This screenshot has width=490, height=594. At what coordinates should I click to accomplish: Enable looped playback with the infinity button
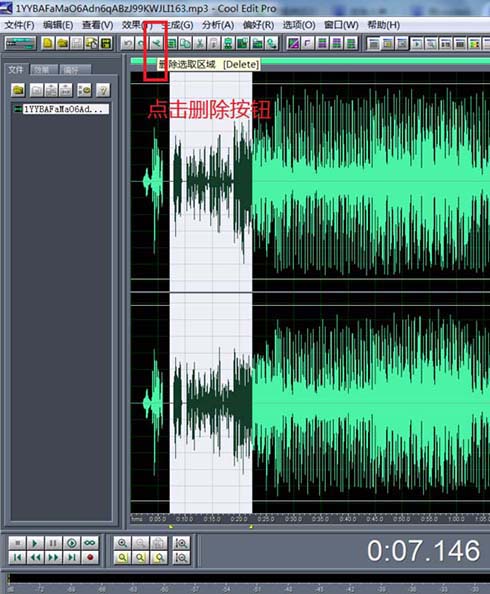tap(90, 543)
